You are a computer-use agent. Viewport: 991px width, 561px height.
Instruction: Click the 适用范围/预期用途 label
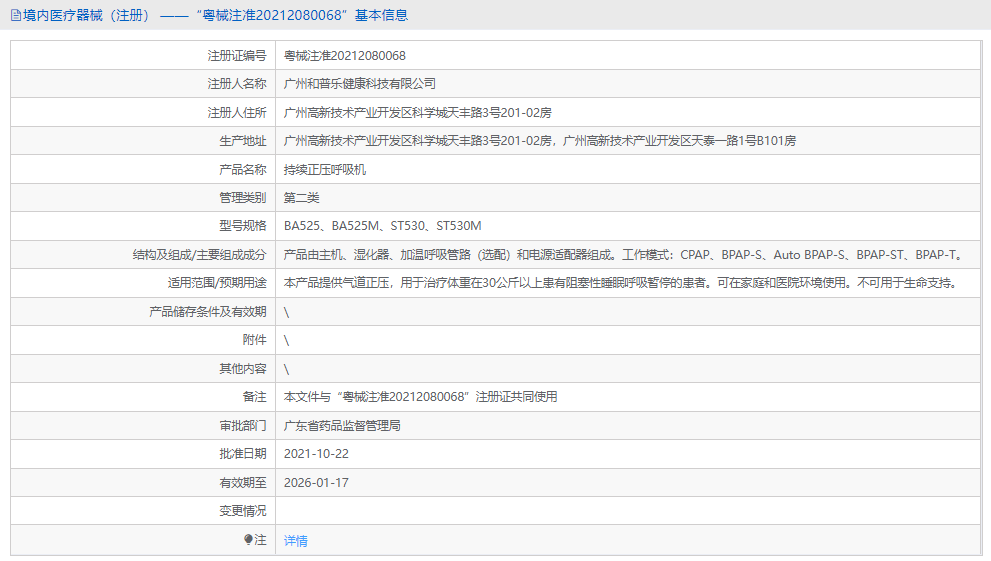tap(217, 283)
